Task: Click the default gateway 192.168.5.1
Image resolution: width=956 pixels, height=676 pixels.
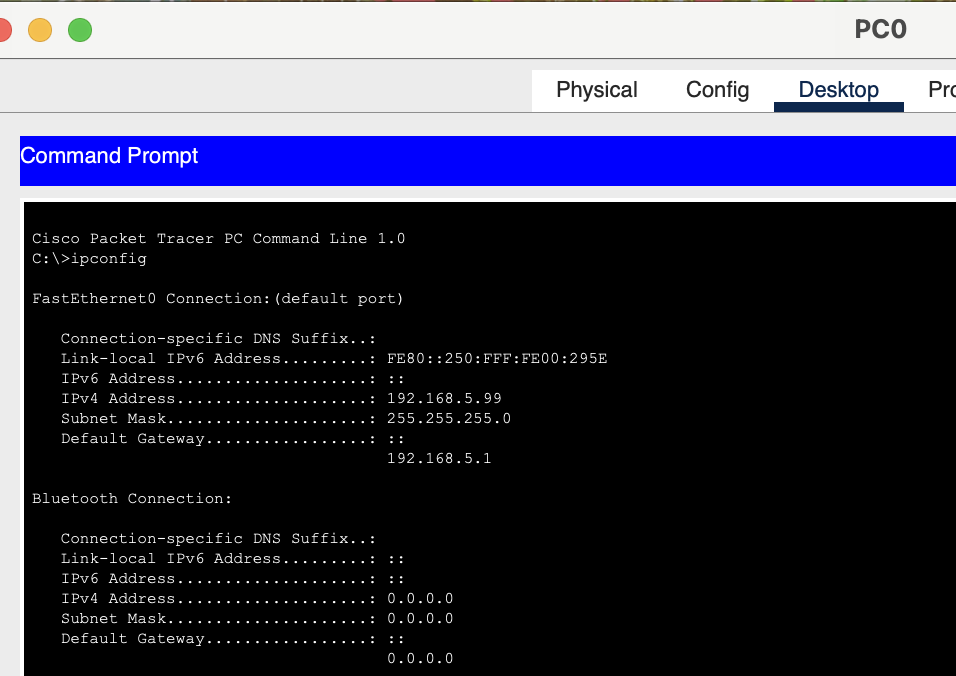Action: (439, 458)
